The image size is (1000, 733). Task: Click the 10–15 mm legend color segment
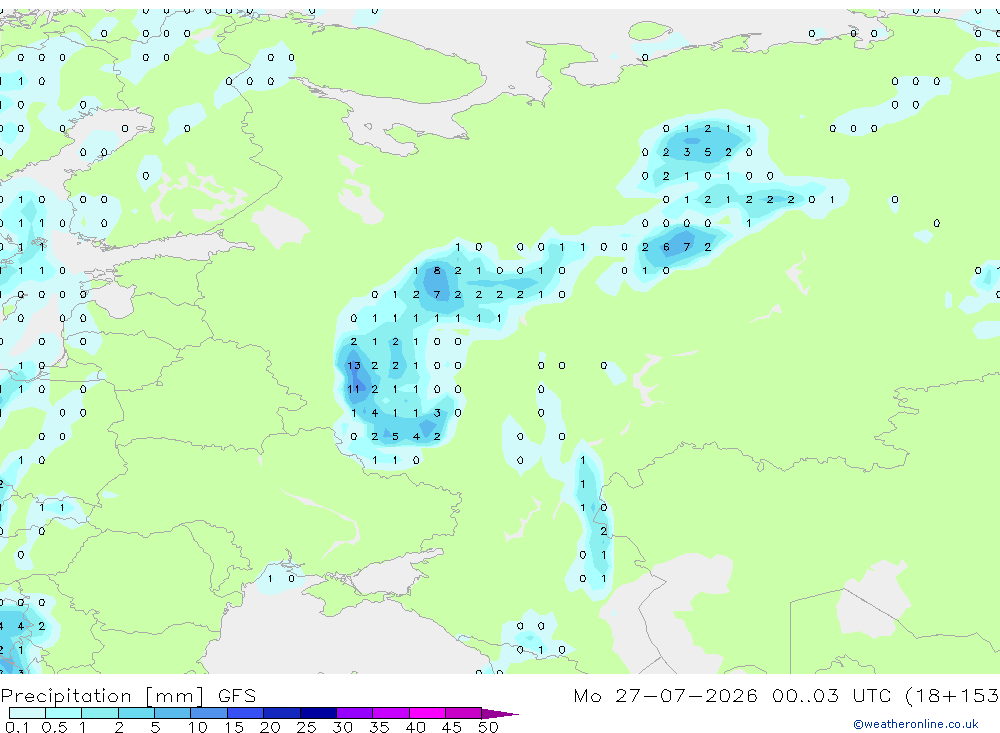pos(209,713)
